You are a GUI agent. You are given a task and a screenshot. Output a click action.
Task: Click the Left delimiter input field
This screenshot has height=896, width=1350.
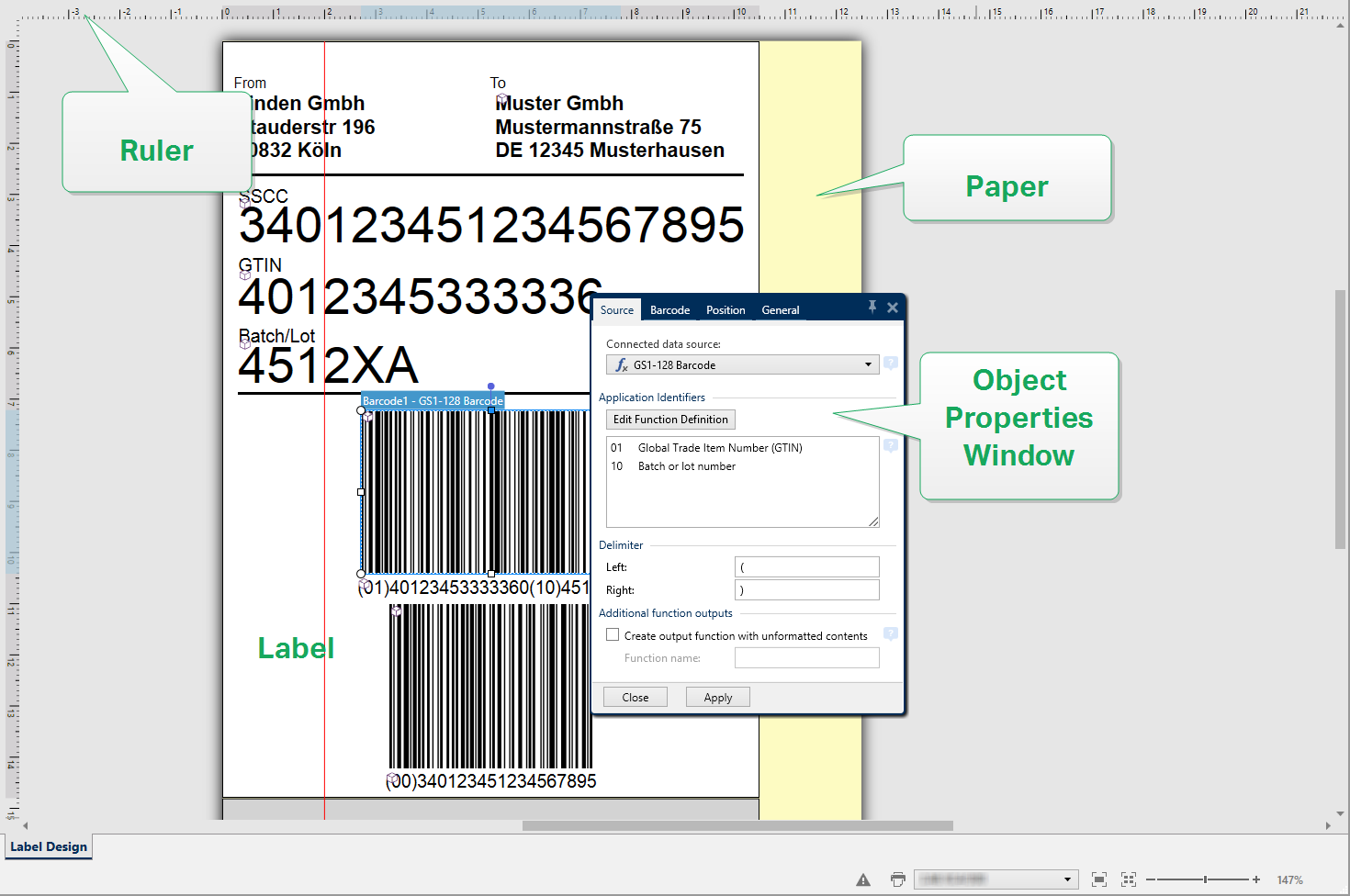pyautogui.click(x=806, y=567)
